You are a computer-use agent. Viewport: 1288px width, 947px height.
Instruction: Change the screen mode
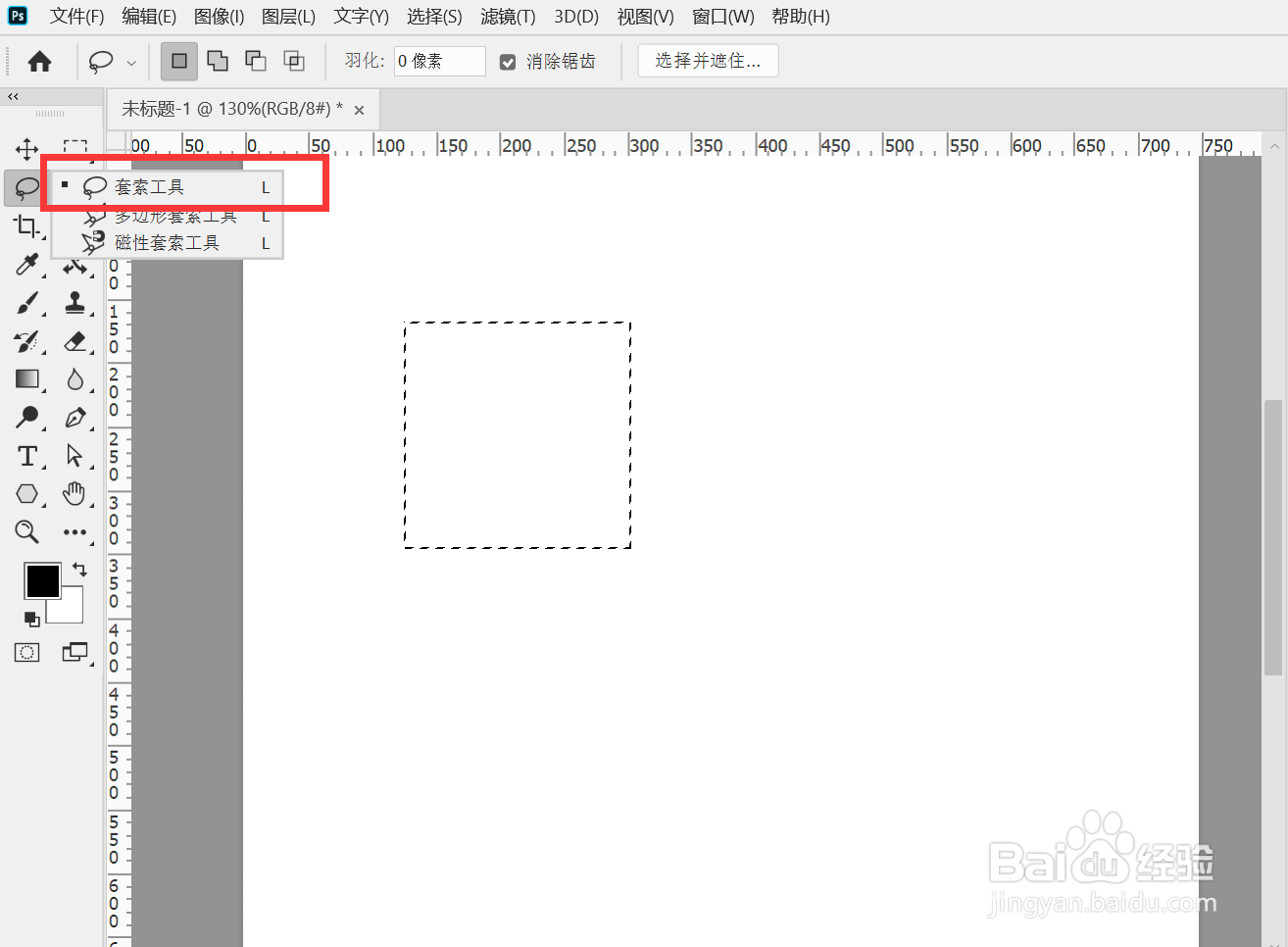(74, 653)
